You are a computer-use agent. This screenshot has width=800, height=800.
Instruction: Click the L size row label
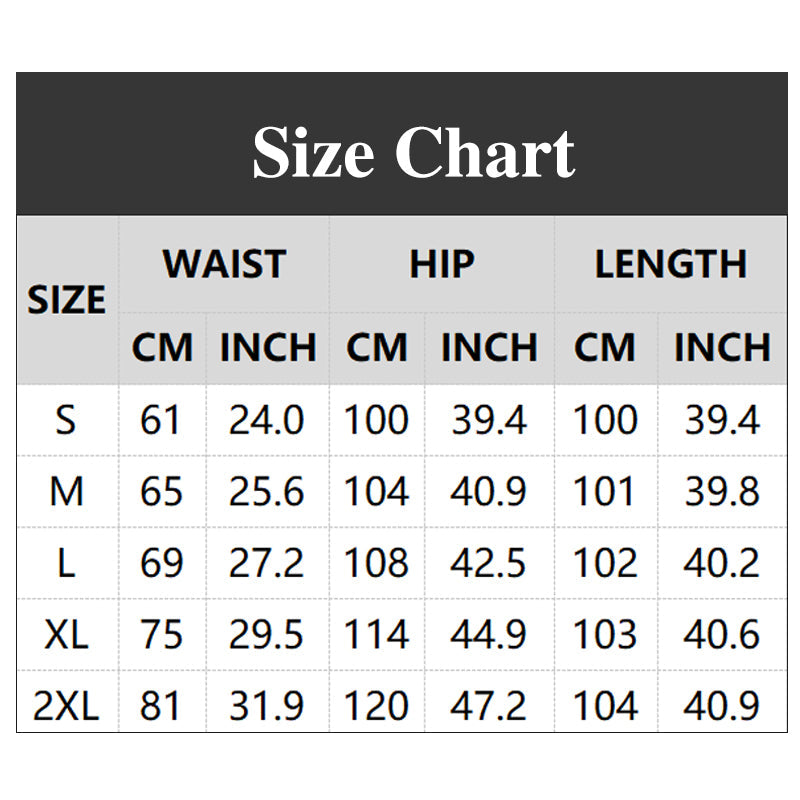click(x=66, y=563)
